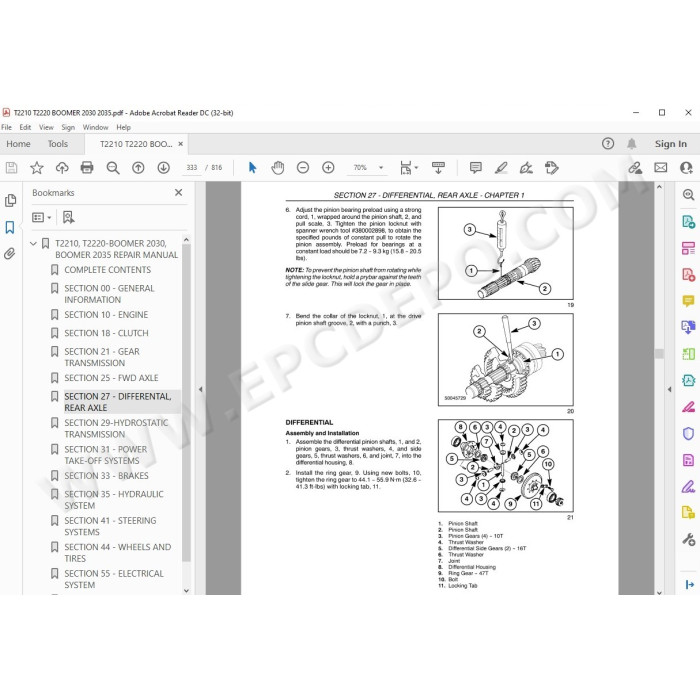Show Page Thumbnails panel
This screenshot has width=700, height=700.
tap(10, 200)
